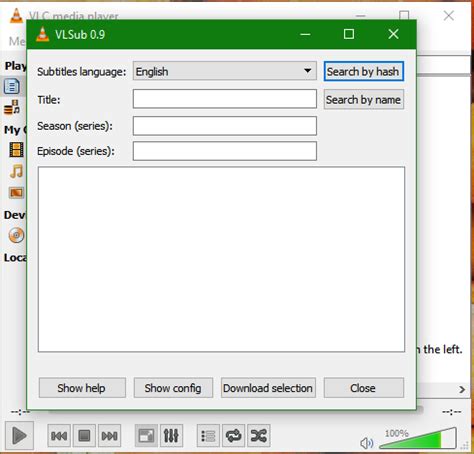Focus the Season (series) input field

tap(224, 126)
